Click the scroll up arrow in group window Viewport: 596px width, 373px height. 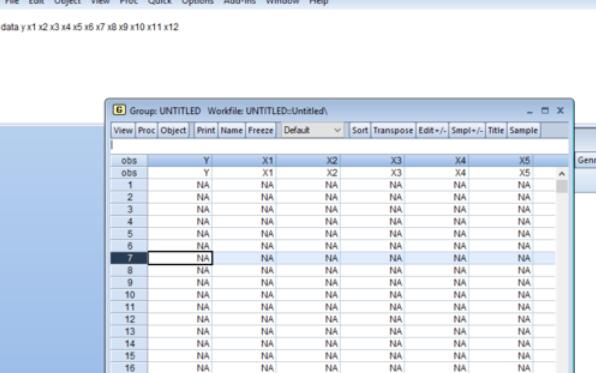pyautogui.click(x=562, y=173)
